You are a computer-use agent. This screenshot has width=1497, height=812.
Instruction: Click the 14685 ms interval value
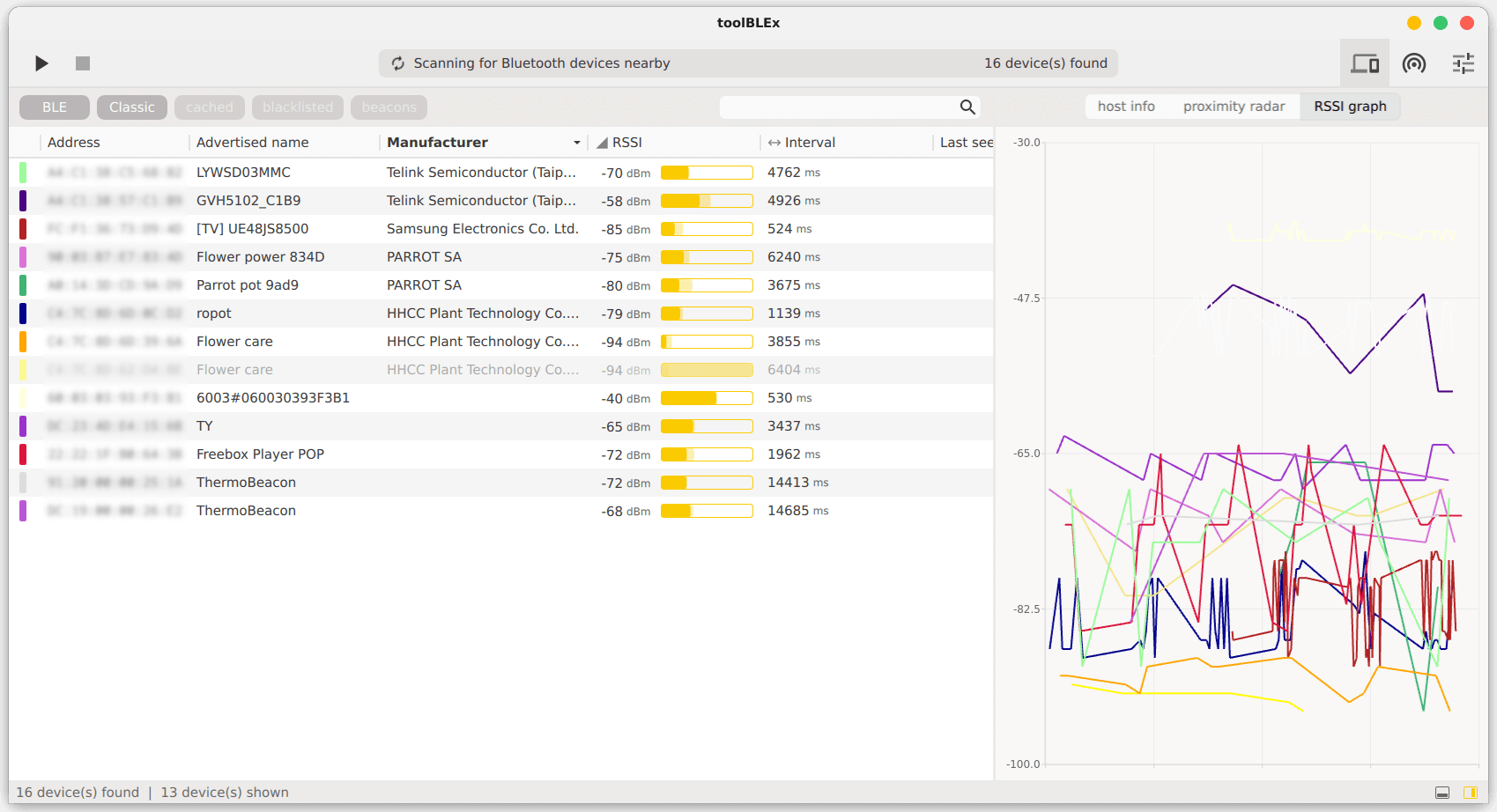pos(797,511)
